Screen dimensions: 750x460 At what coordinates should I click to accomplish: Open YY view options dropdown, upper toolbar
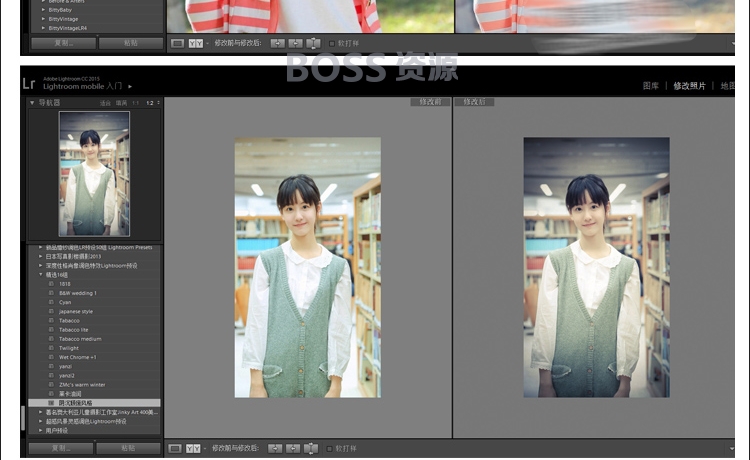pos(208,44)
